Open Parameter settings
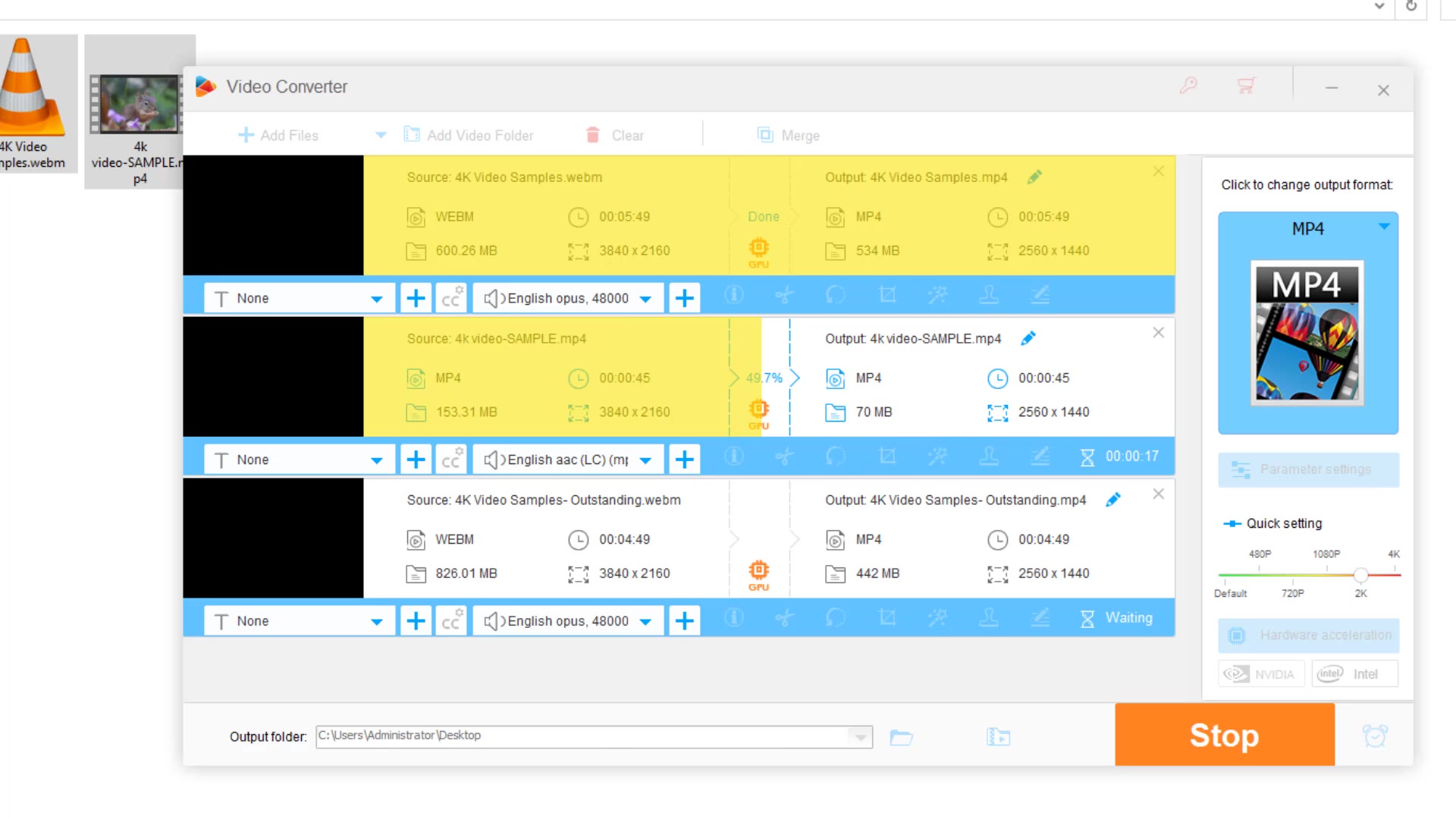 click(1309, 469)
